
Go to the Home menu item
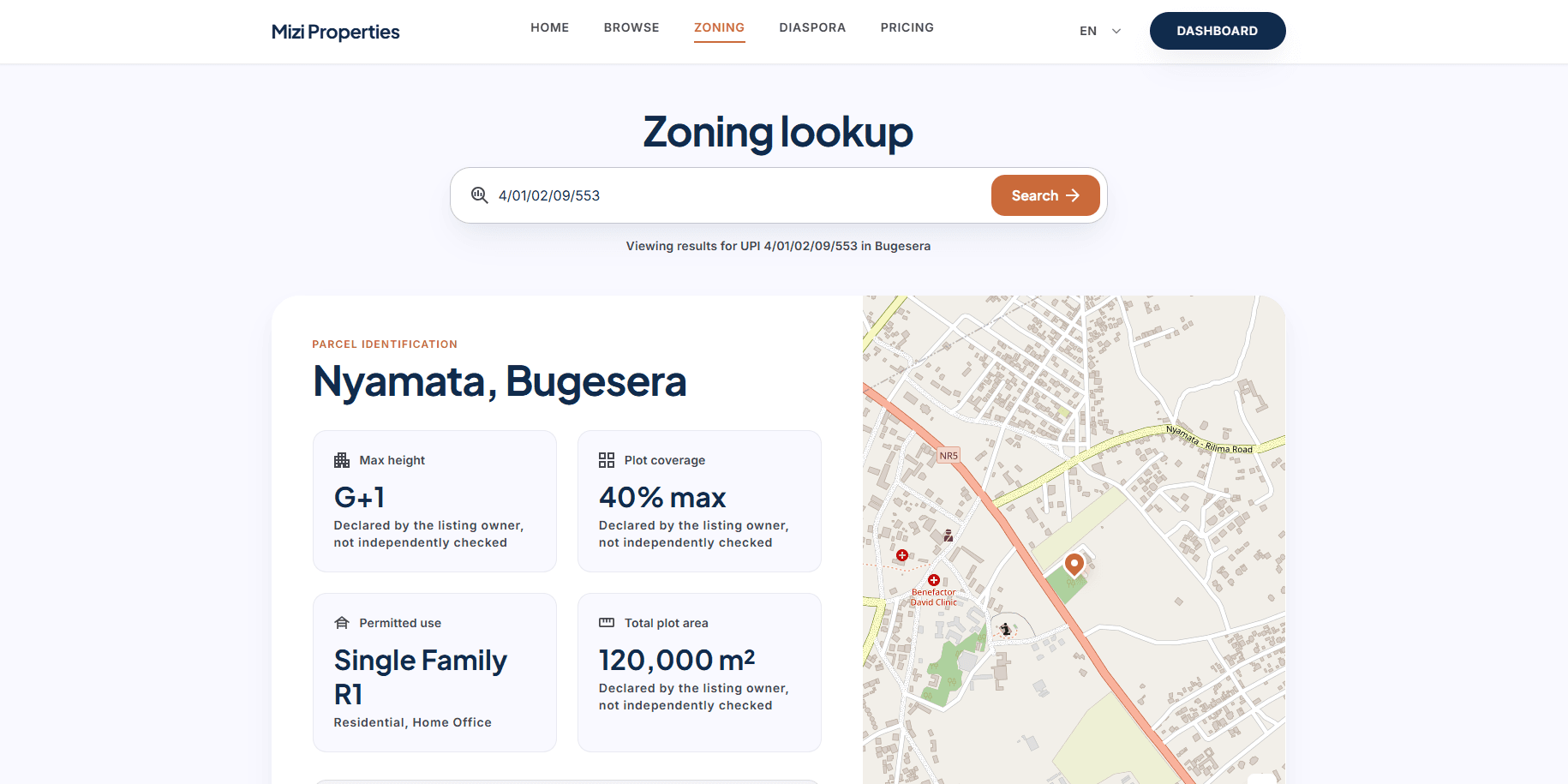(550, 27)
